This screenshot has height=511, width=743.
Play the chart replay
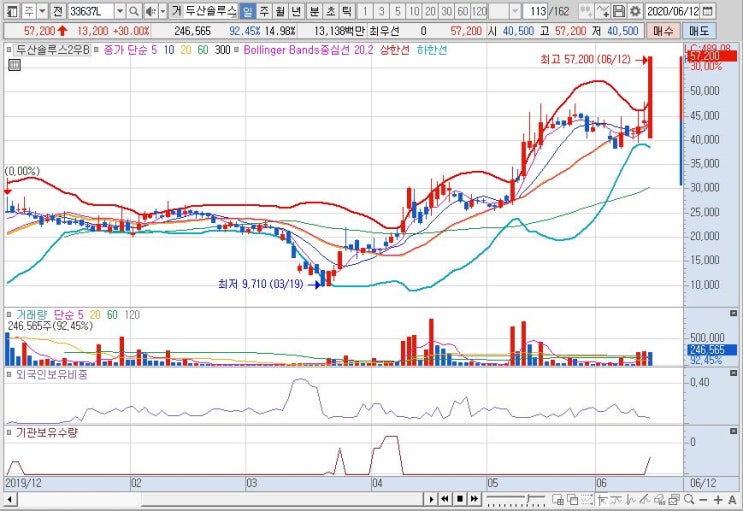[431, 499]
